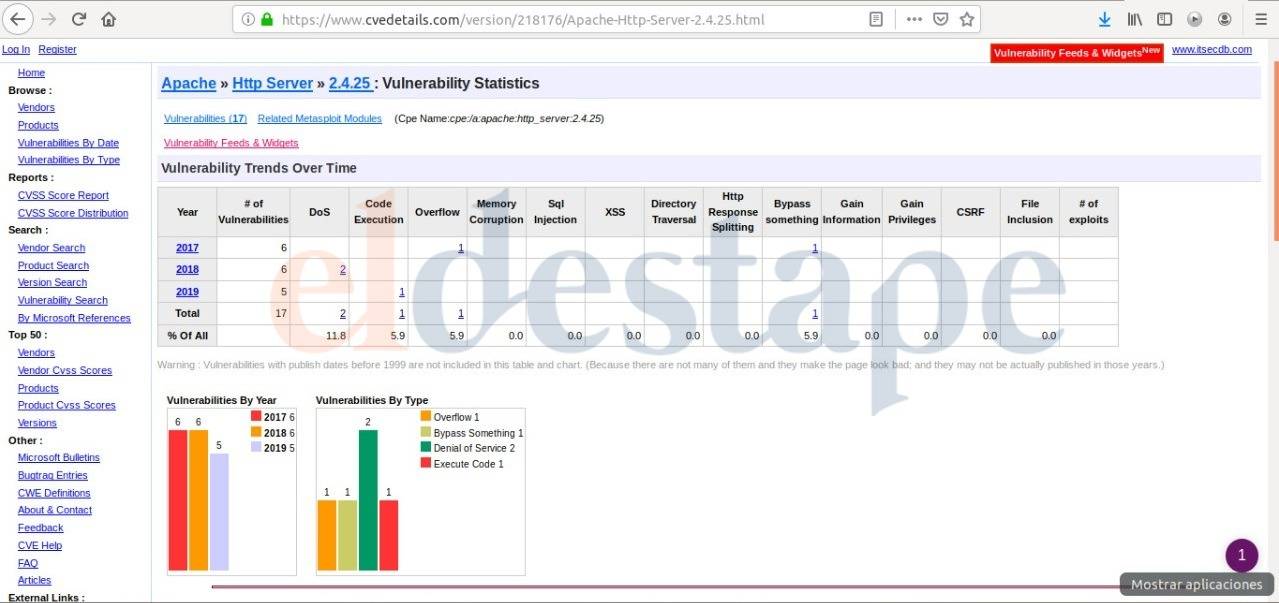This screenshot has width=1279, height=603.
Task: Reload the page with the refresh icon
Action: click(x=79, y=19)
